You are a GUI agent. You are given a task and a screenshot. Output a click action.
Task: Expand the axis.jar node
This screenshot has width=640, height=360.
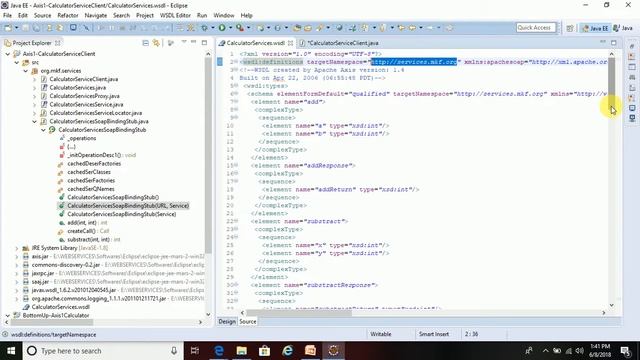17,257
